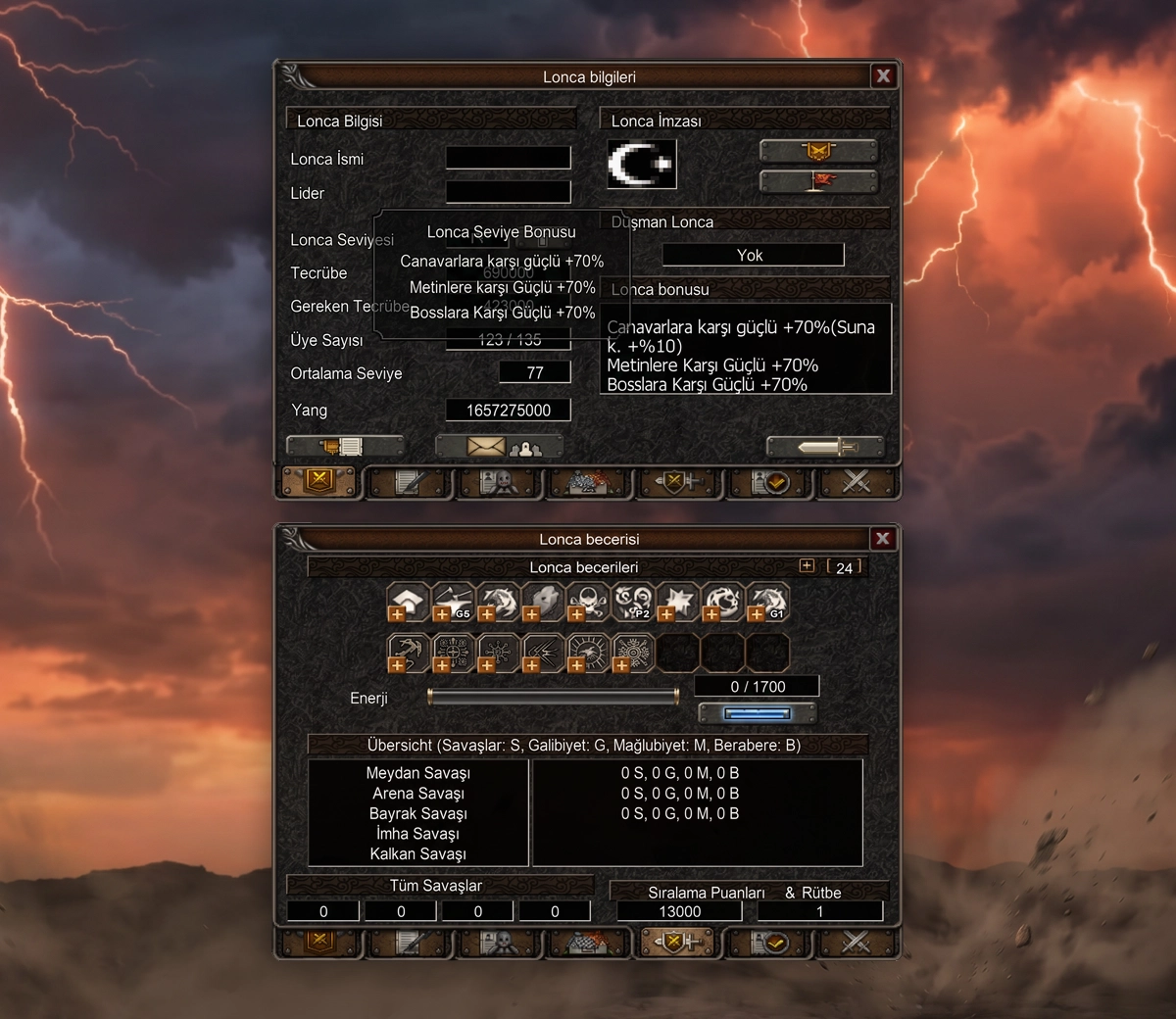Click the lightning slashes skill icon

pyautogui.click(x=542, y=653)
